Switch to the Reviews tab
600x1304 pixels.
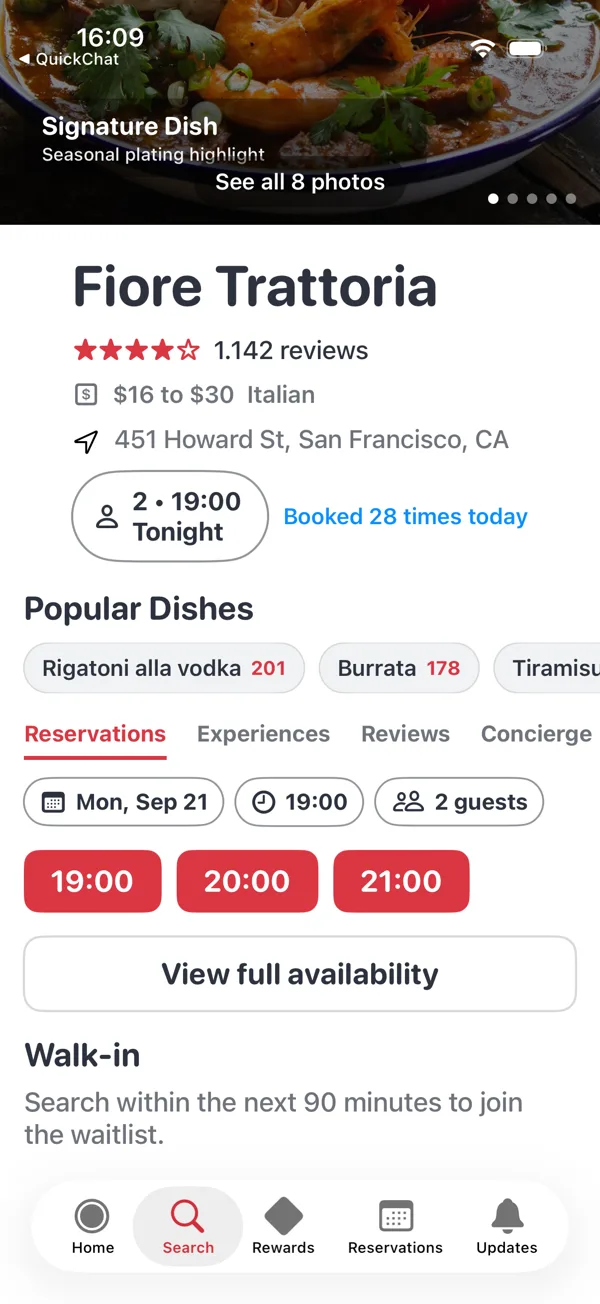pyautogui.click(x=405, y=734)
